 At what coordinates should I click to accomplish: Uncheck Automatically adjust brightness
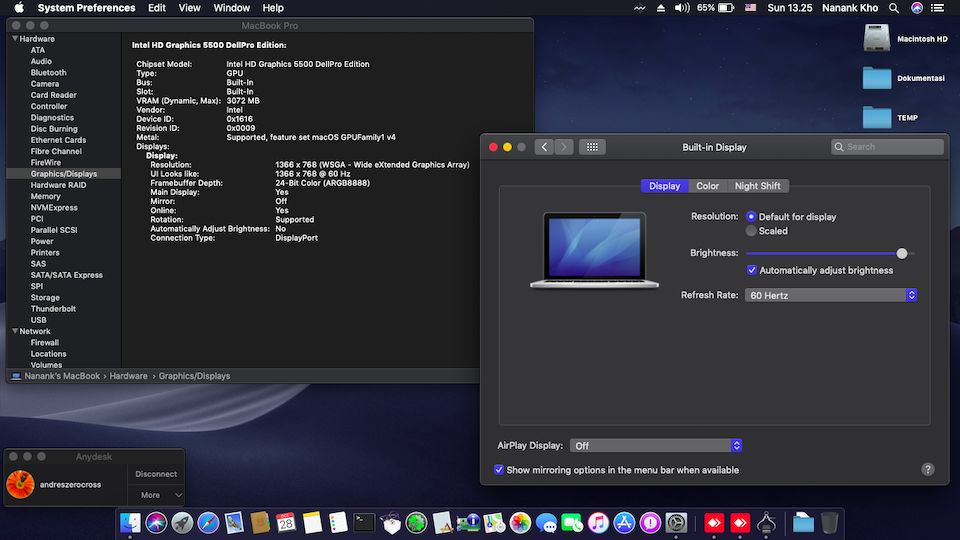[x=752, y=270]
